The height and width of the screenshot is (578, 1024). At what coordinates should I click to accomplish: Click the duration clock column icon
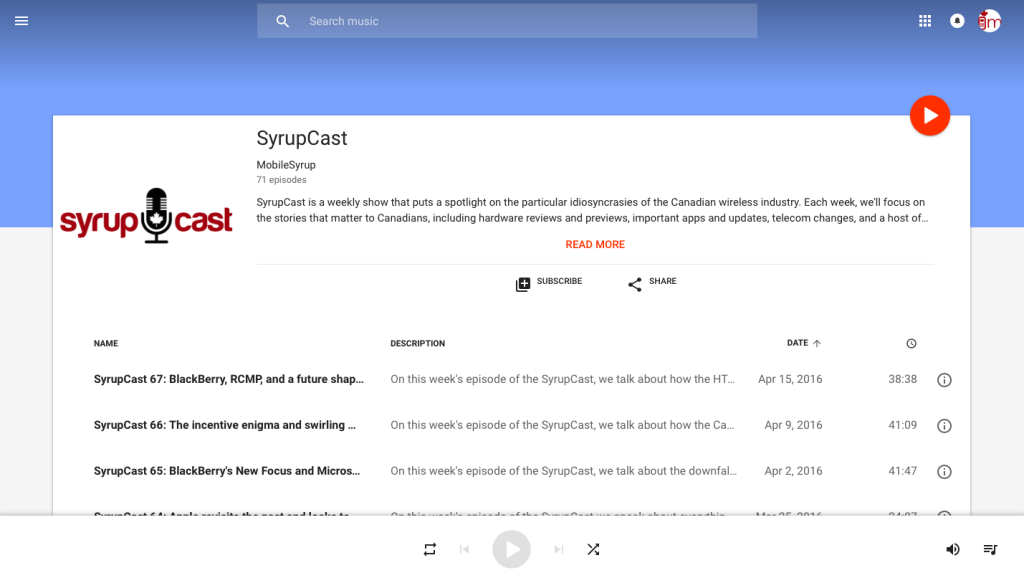pyautogui.click(x=911, y=344)
